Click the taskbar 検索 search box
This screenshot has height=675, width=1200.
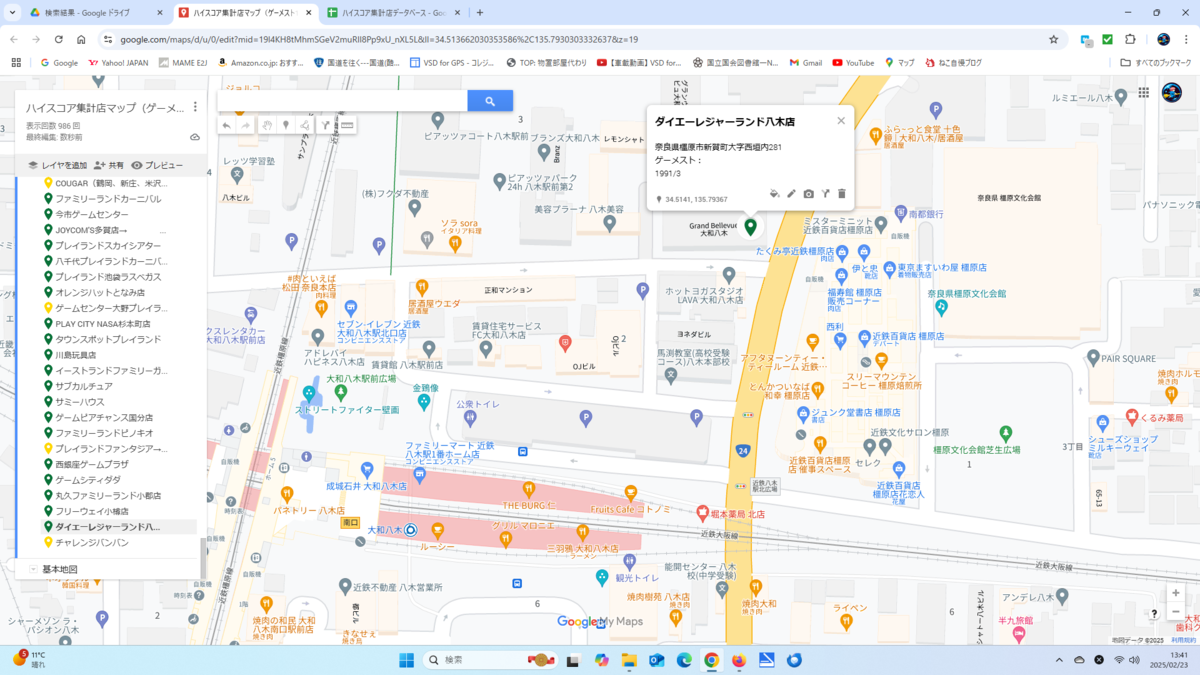coord(490,660)
